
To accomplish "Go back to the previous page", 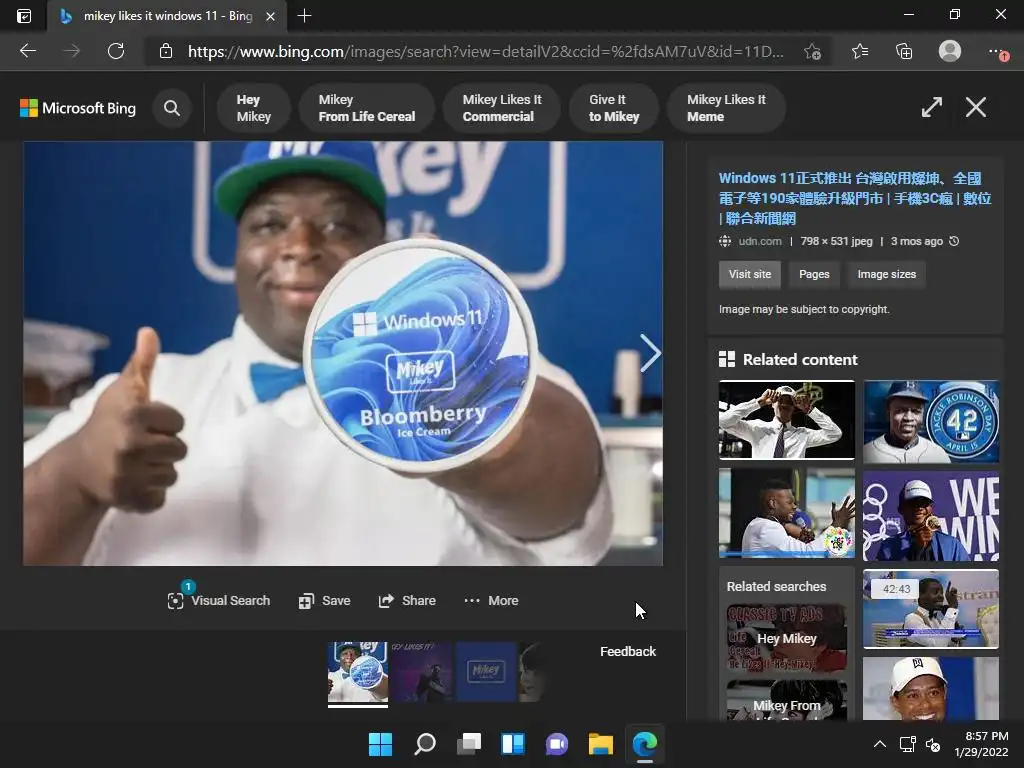I will [x=27, y=51].
